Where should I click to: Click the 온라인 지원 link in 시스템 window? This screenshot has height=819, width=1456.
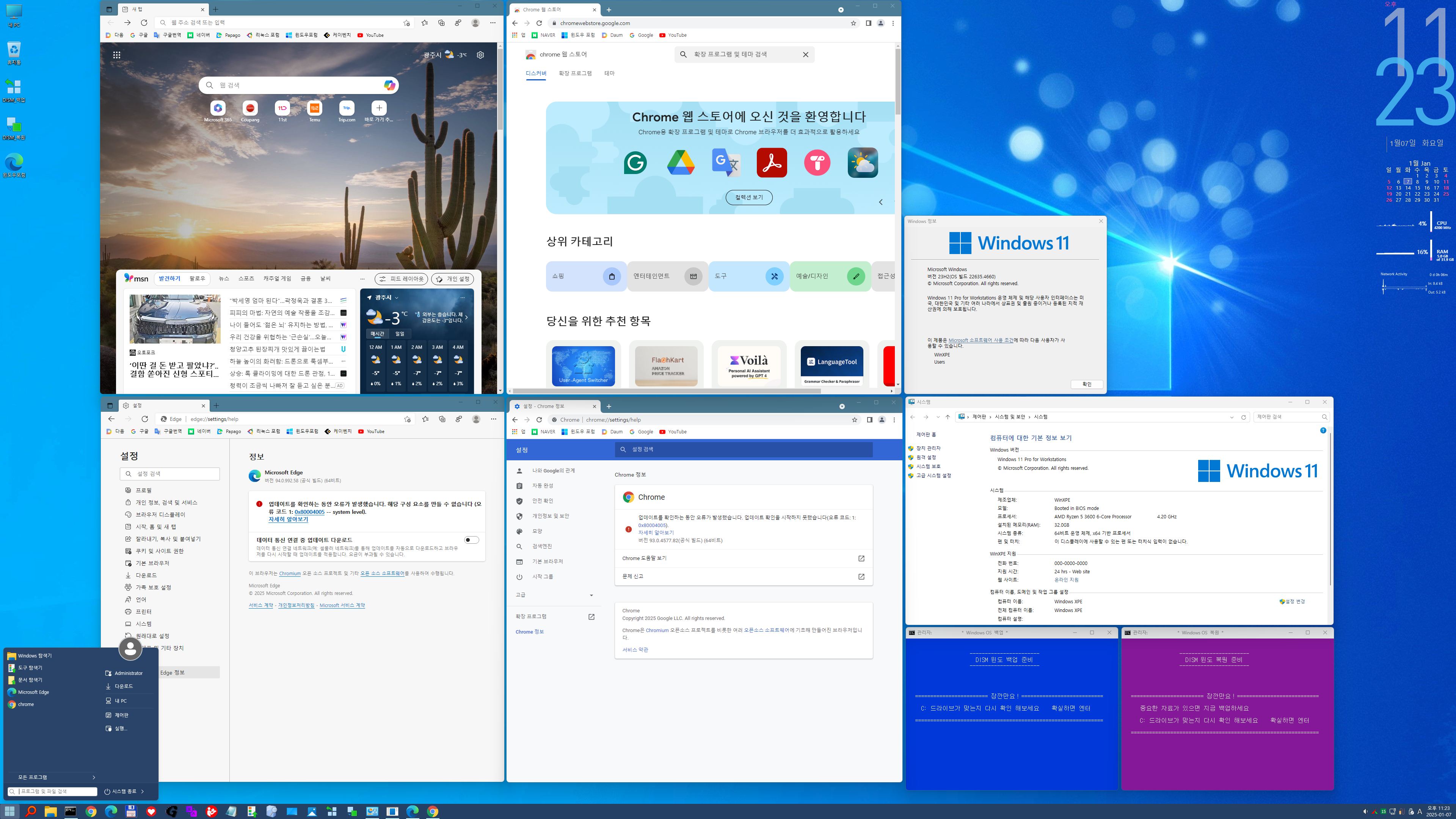tap(1066, 580)
